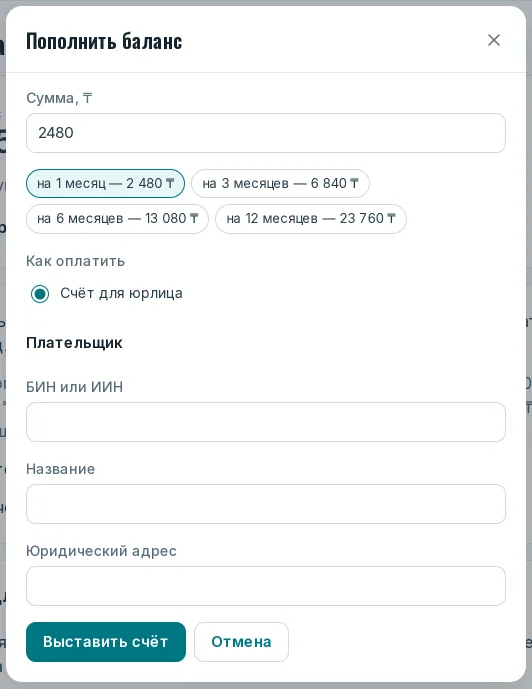Click the Выставить счёт button
Viewport: 532px width, 689px height.
point(106,642)
